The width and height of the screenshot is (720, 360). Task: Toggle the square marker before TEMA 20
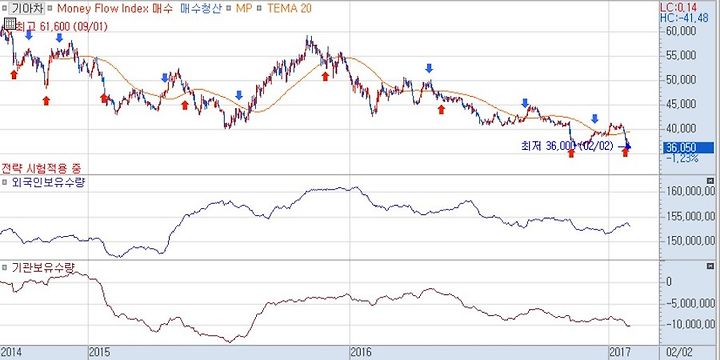(260, 8)
